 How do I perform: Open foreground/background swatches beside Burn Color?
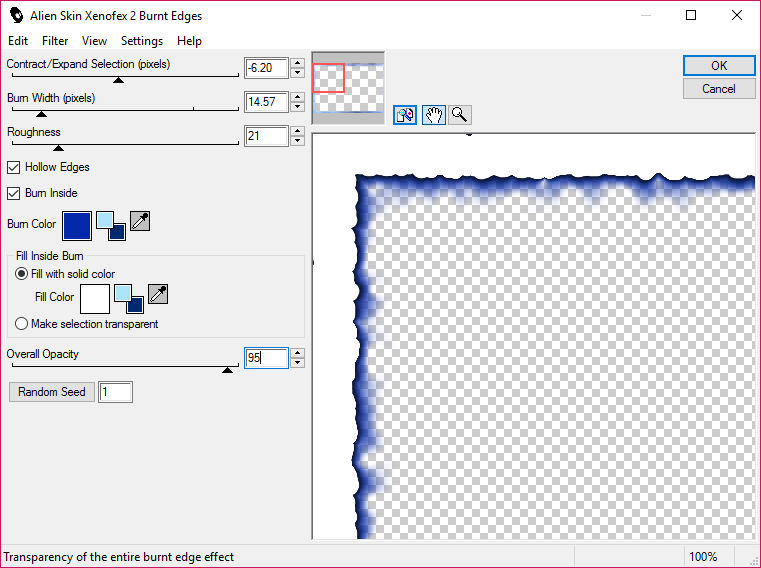(111, 226)
